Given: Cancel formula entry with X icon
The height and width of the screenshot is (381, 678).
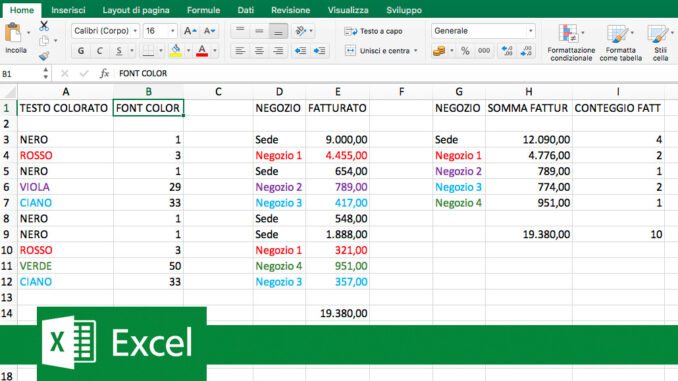Looking at the screenshot, I should 64,74.
